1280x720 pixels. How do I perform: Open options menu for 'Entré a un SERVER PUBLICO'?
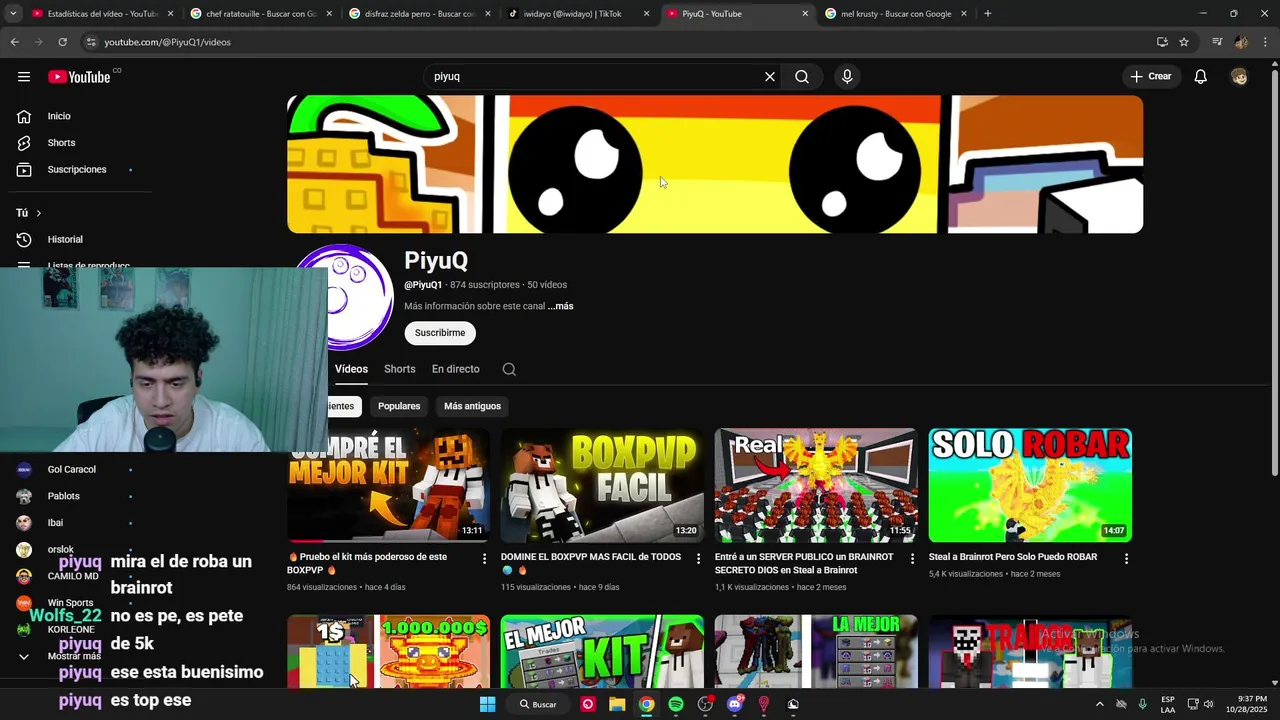coord(912,559)
